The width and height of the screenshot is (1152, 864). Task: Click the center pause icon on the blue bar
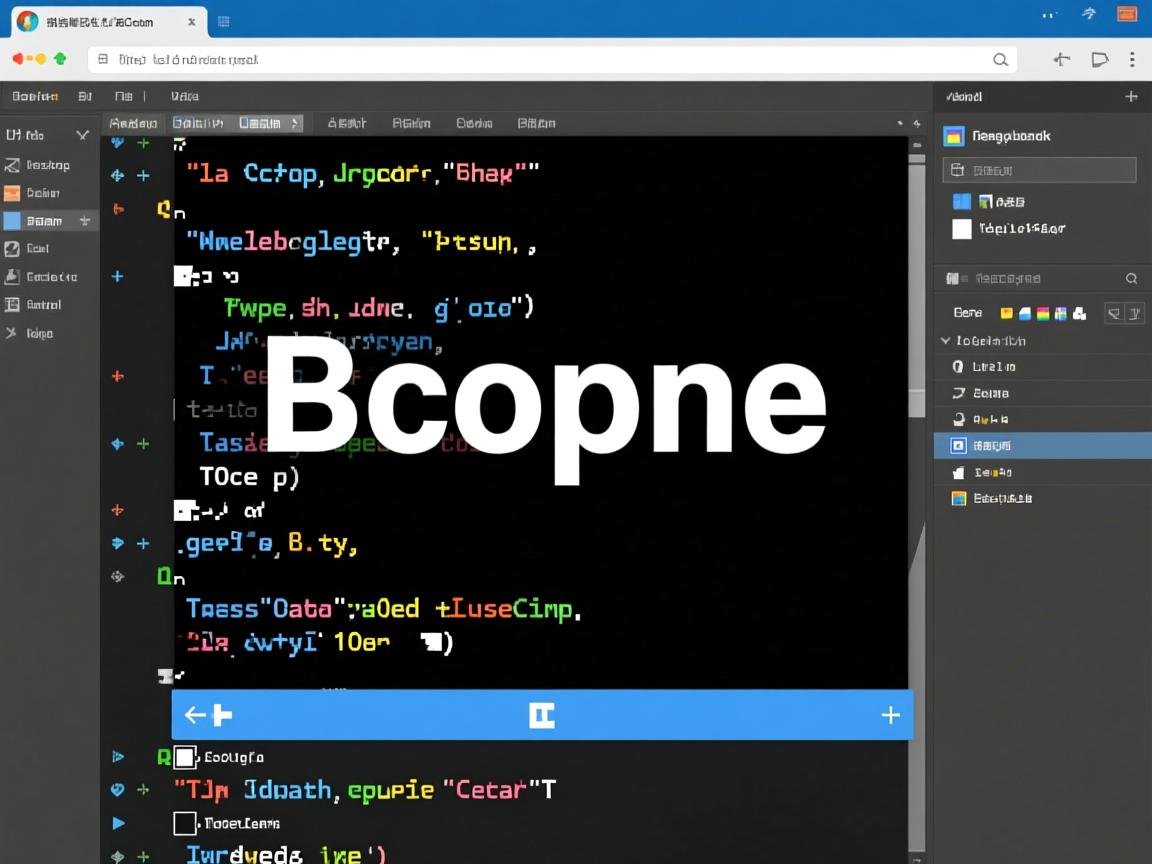coord(542,715)
